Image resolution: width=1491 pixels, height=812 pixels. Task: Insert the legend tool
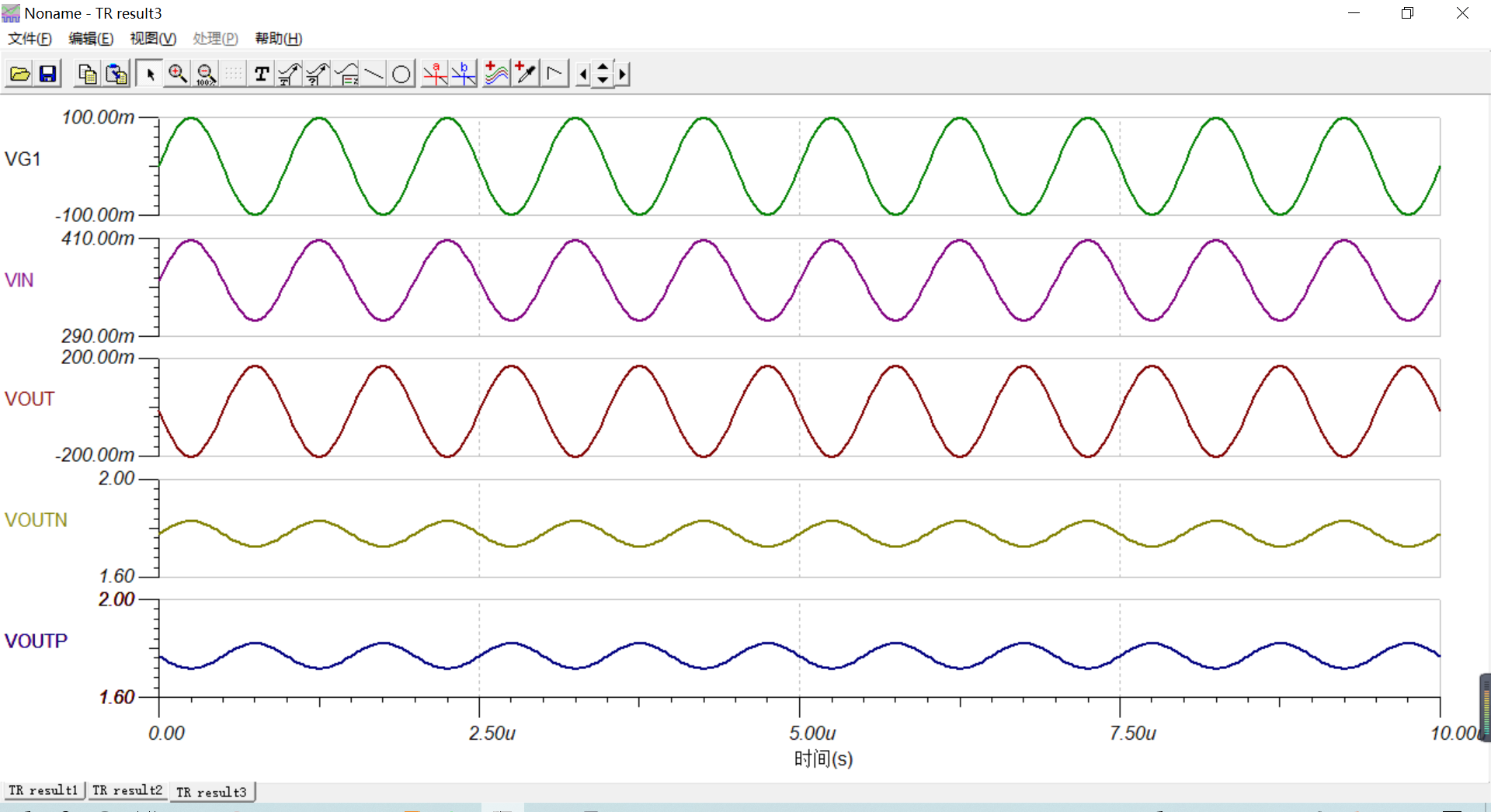346,75
